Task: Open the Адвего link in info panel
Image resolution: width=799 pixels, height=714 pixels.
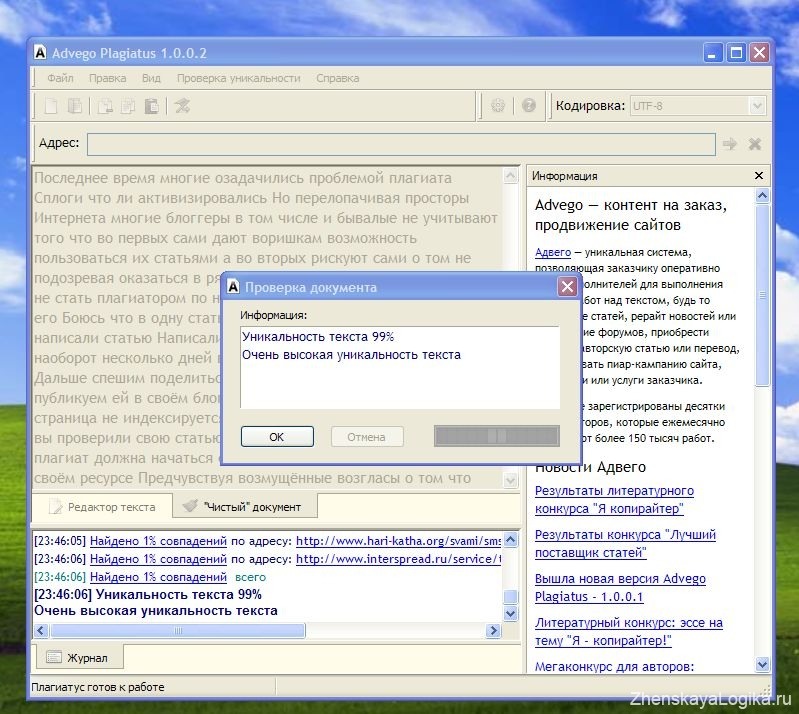Action: (x=553, y=252)
